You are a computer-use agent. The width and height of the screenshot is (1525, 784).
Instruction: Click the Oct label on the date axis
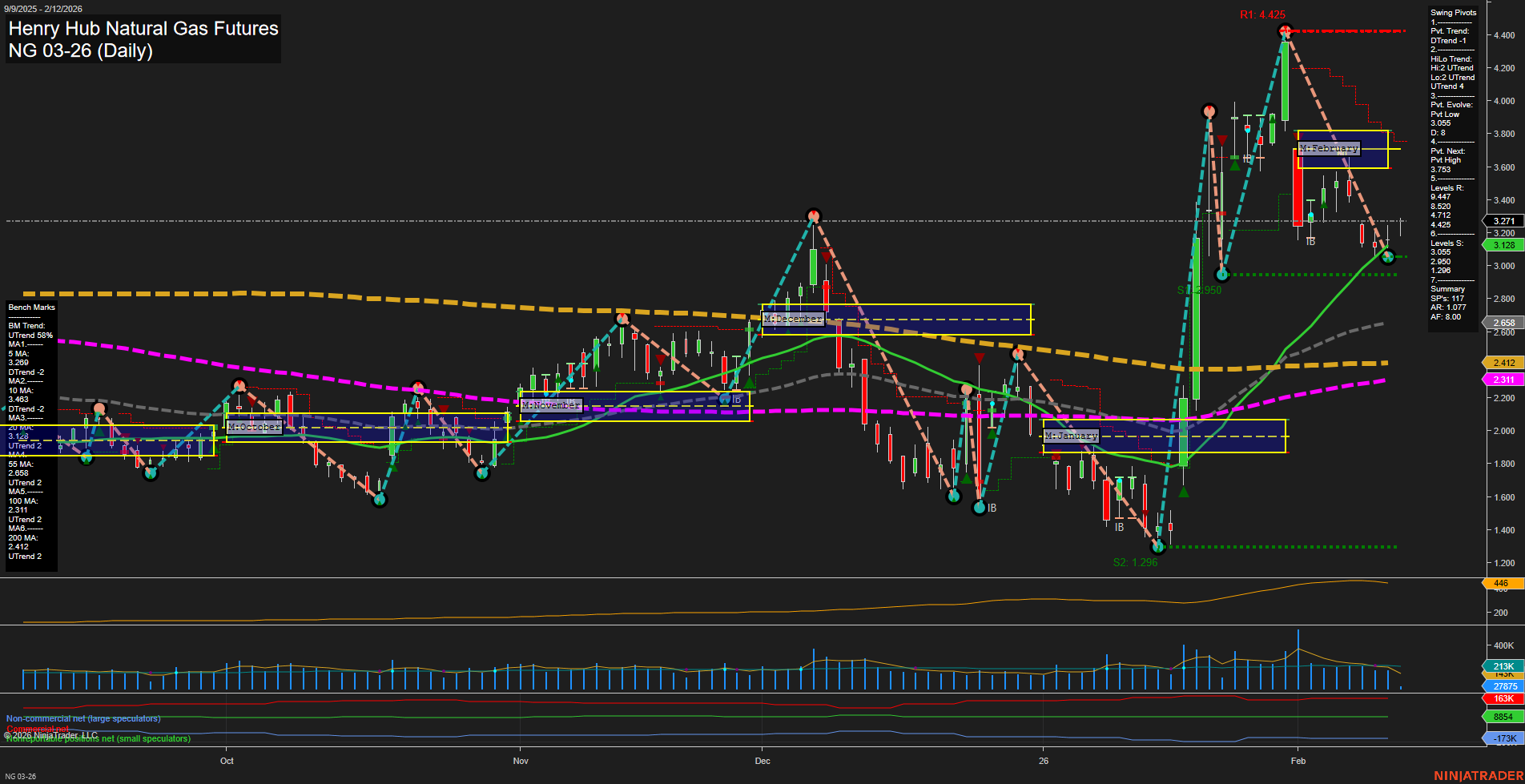click(227, 761)
